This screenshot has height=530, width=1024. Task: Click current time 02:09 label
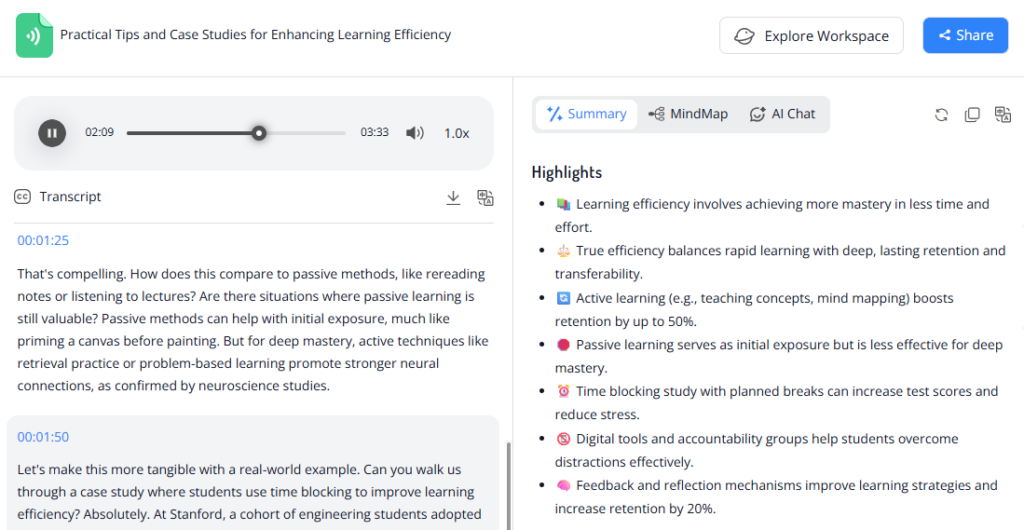(x=99, y=132)
